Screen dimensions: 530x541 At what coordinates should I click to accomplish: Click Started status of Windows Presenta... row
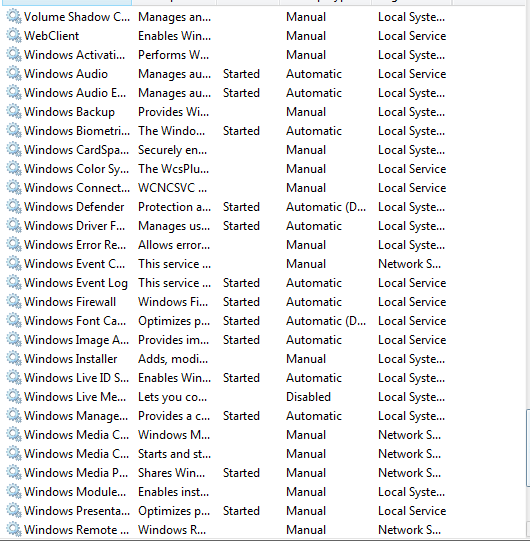[241, 510]
